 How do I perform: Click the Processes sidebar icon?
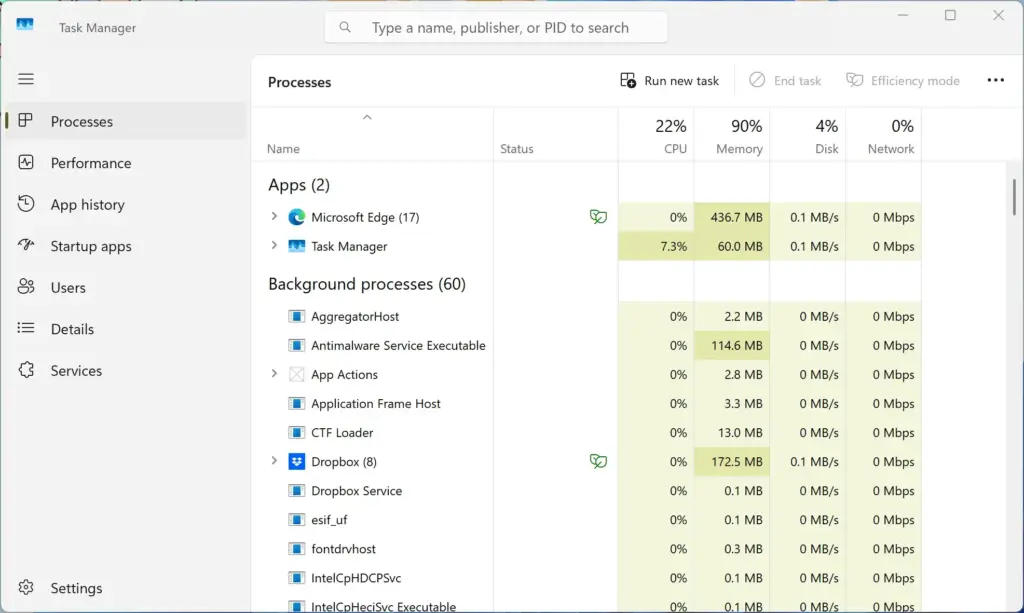(25, 121)
